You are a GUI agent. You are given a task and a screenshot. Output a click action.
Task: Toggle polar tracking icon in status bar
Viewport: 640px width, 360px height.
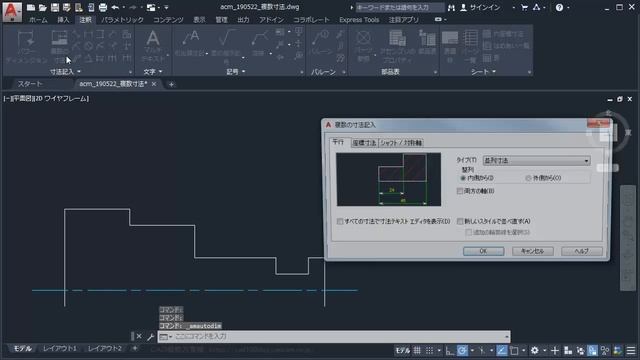click(462, 350)
